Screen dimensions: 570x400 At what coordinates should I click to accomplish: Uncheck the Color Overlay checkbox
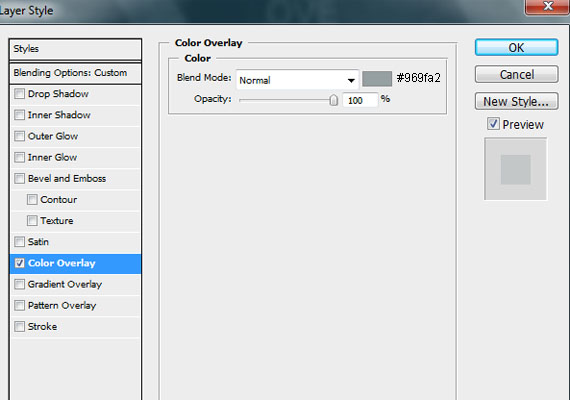pos(19,263)
